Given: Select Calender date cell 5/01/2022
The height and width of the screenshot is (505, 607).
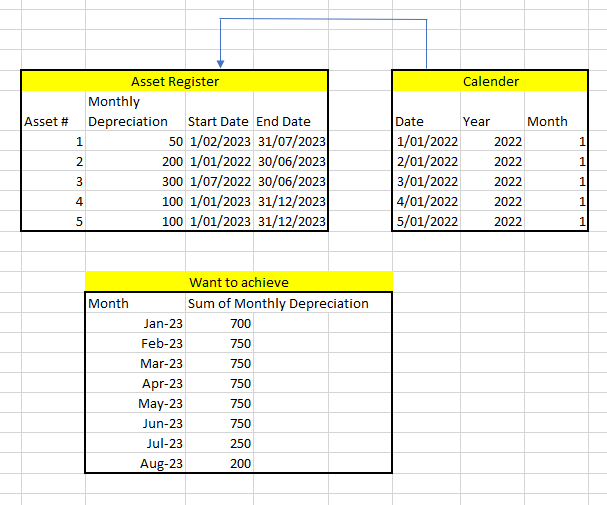Looking at the screenshot, I should click(x=427, y=221).
